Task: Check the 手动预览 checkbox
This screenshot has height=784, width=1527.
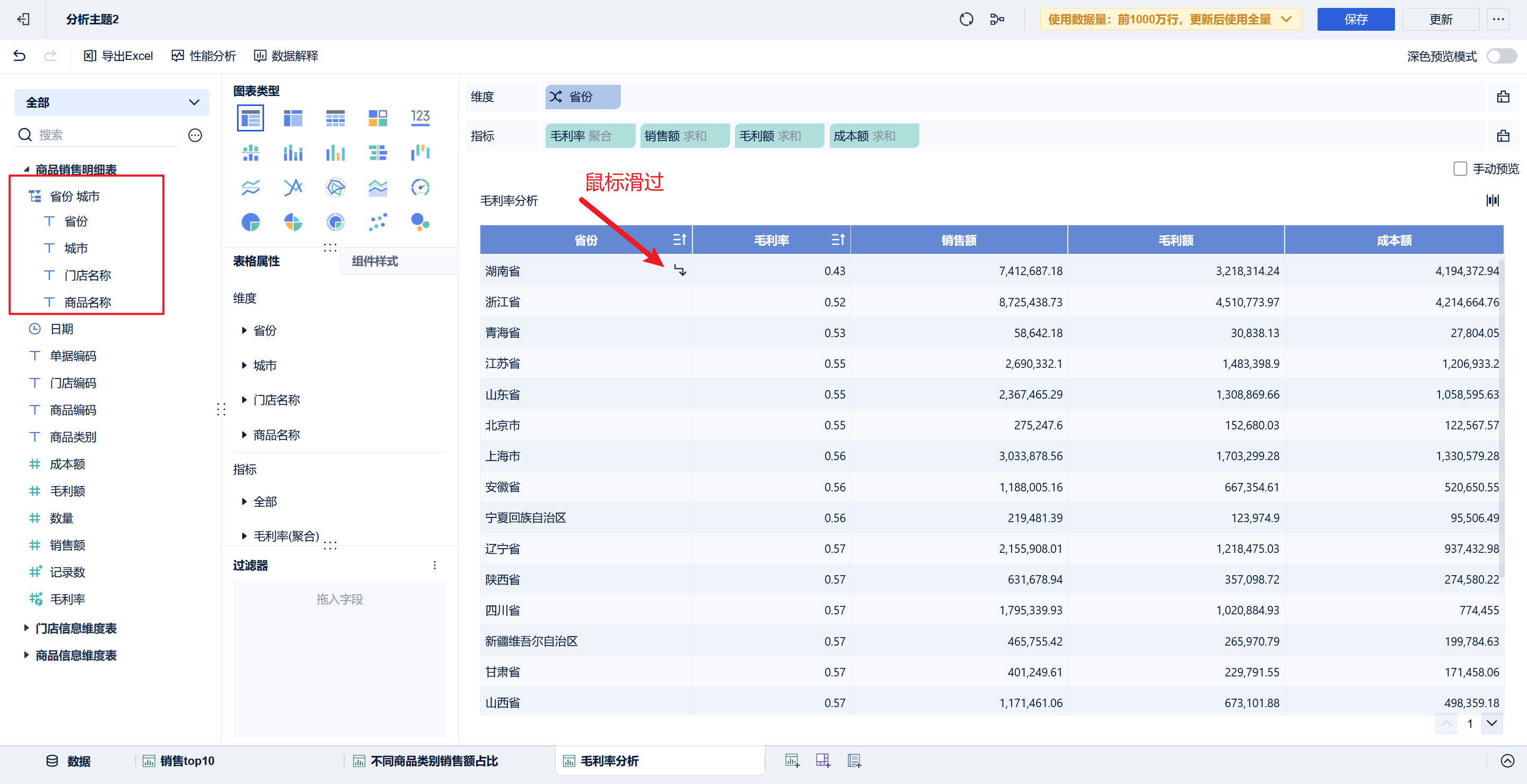Action: pyautogui.click(x=1460, y=169)
